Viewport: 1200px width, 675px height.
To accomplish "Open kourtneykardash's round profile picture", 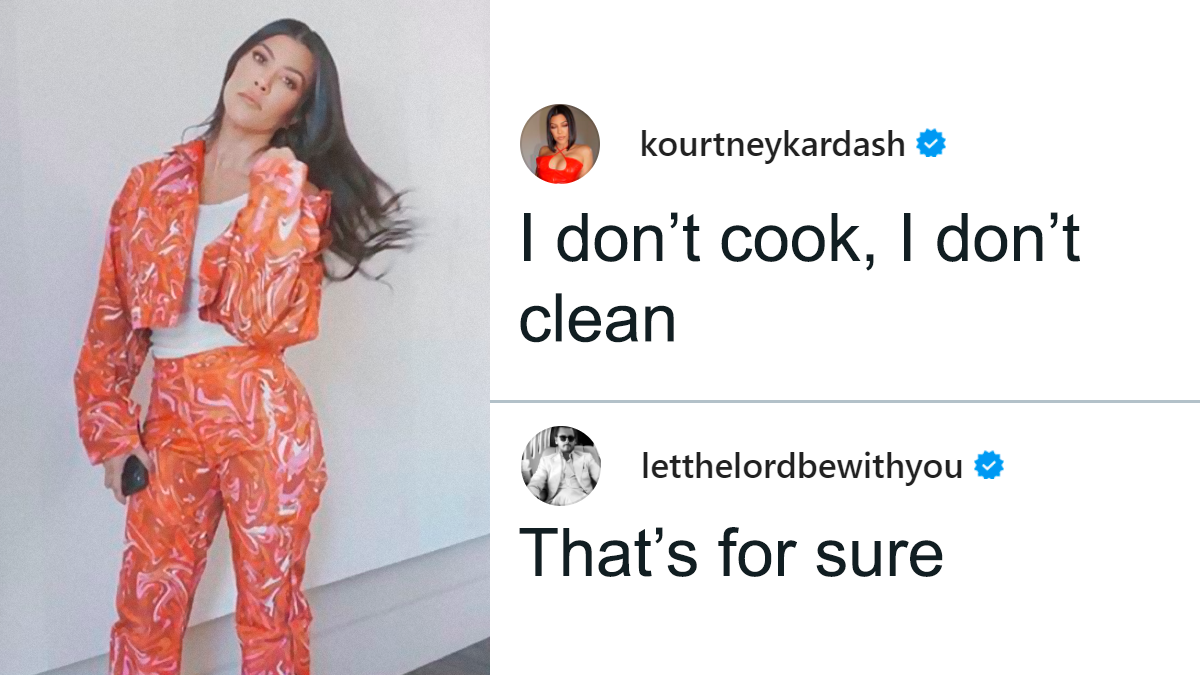I will 559,144.
